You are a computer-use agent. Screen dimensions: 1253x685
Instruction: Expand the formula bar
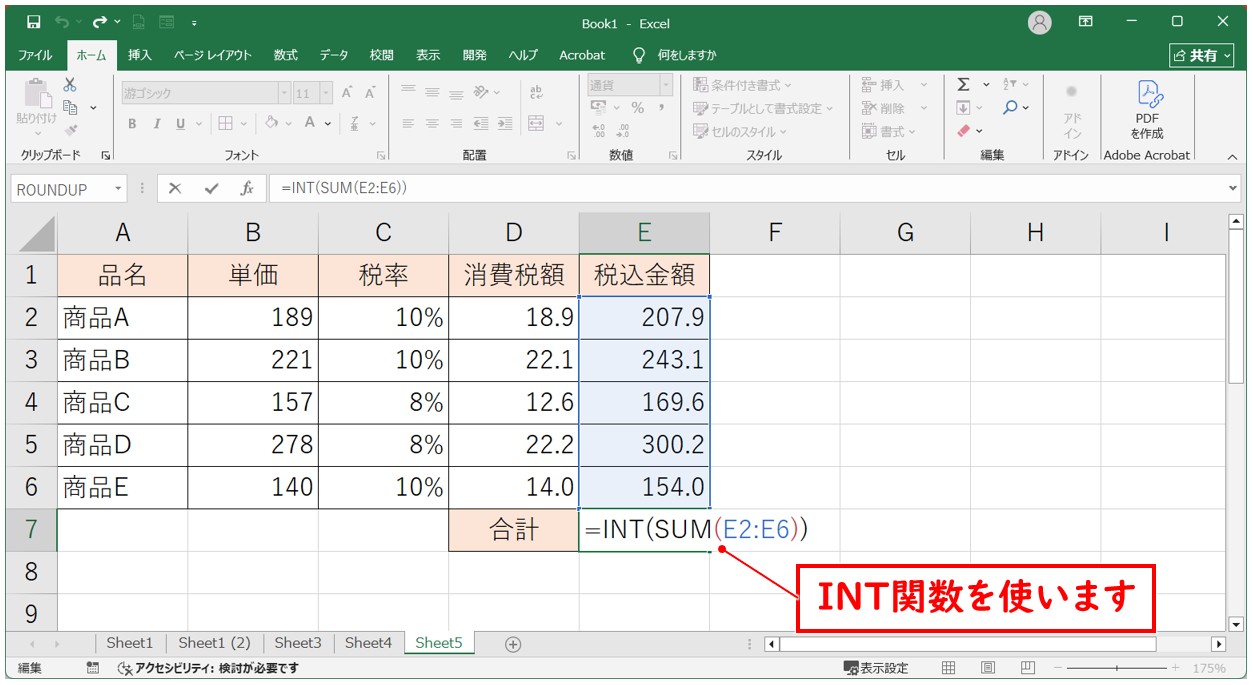click(x=1232, y=188)
